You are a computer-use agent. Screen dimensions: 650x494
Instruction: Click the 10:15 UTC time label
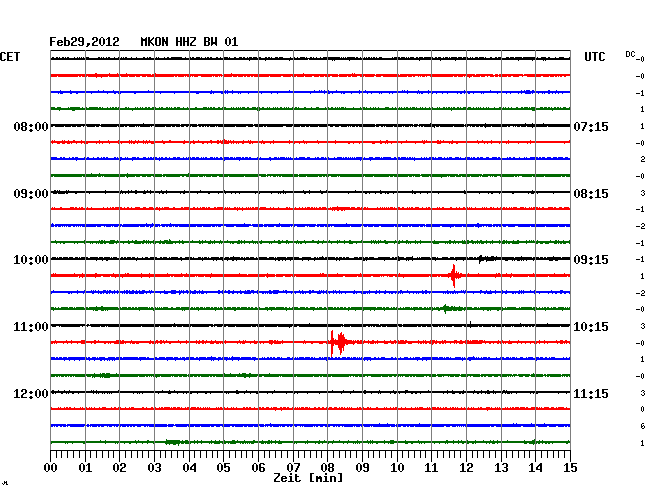[x=591, y=327]
